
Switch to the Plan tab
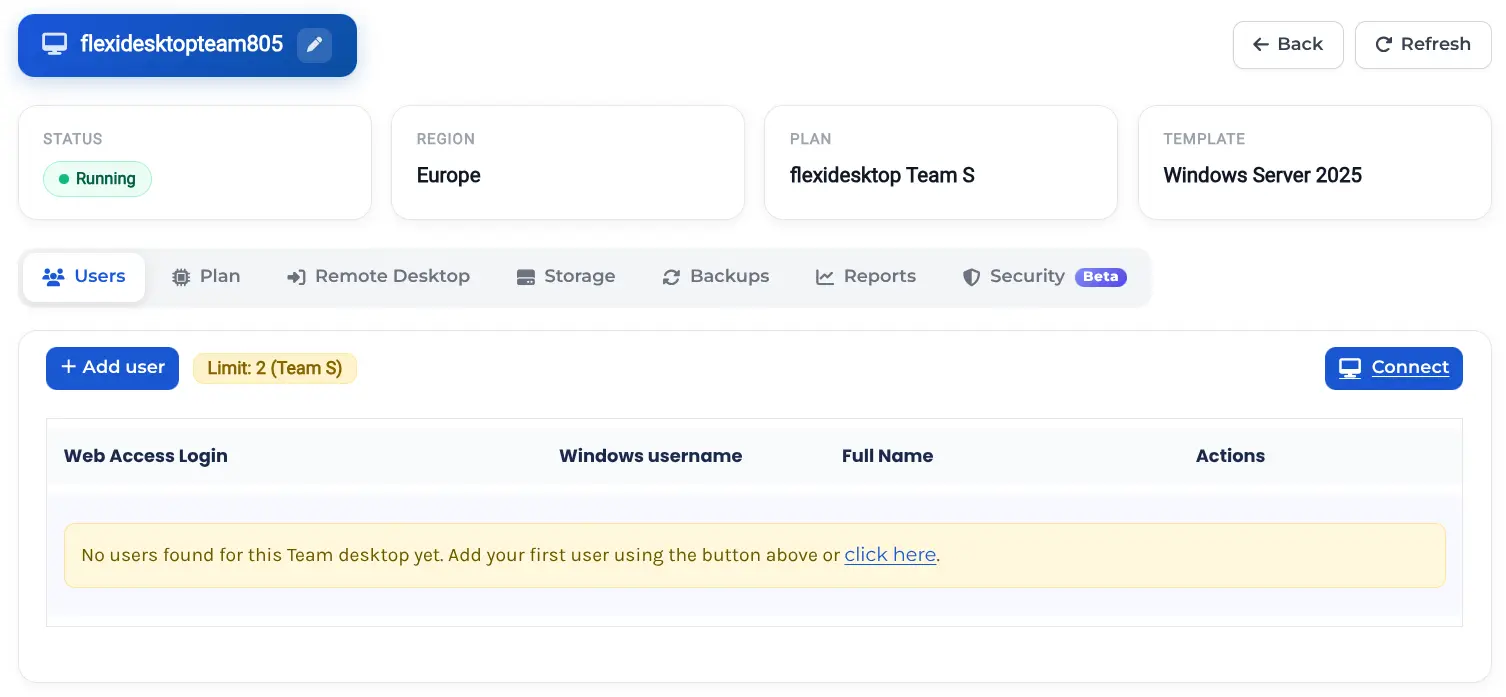(206, 277)
